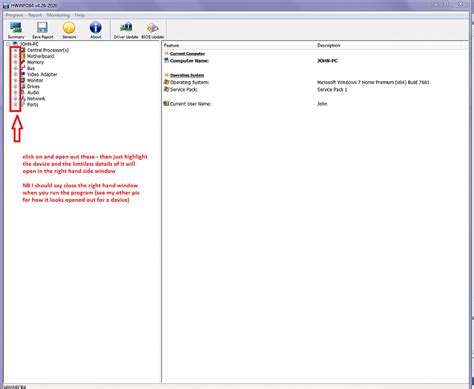Click the HWiNFO64 status bar text
The height and width of the screenshot is (389, 474).
click(15, 387)
